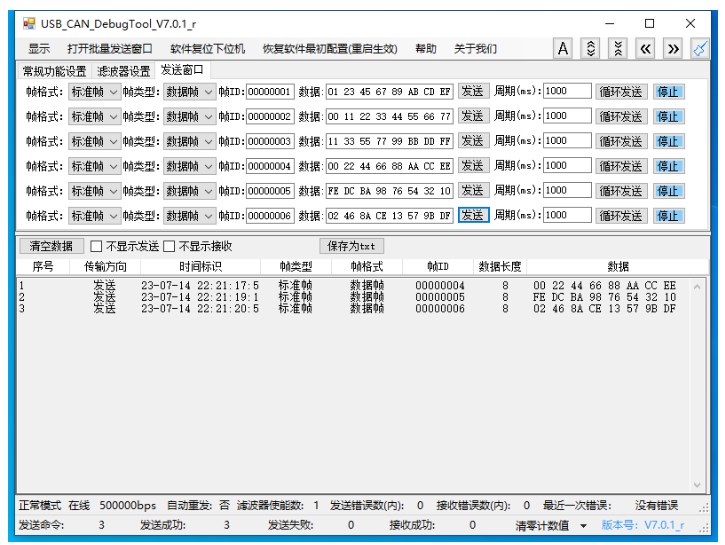
Task: Click the 清空数据 button
Action: coord(51,246)
